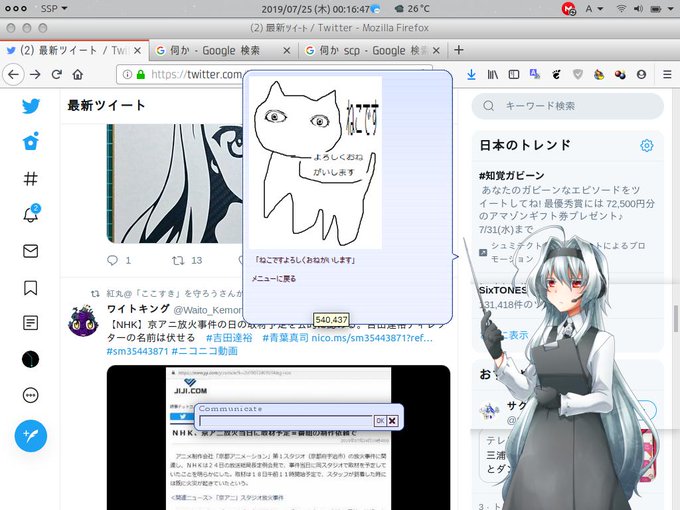The width and height of the screenshot is (680, 510).
Task: Click the Communicate text input box
Action: (x=286, y=421)
